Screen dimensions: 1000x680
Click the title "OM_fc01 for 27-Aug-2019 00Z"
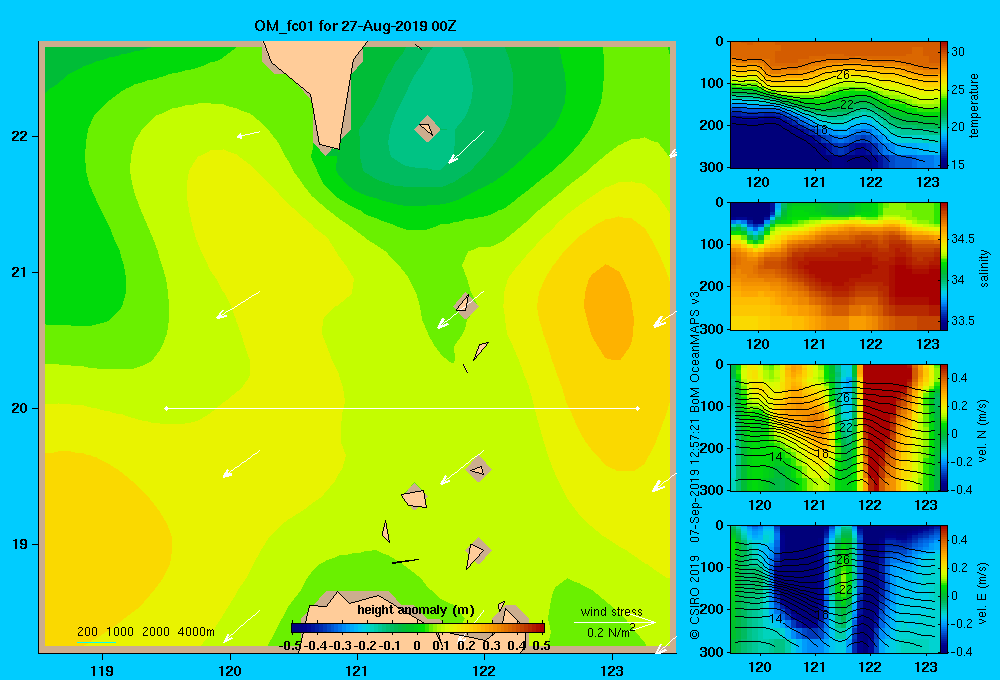click(x=355, y=26)
